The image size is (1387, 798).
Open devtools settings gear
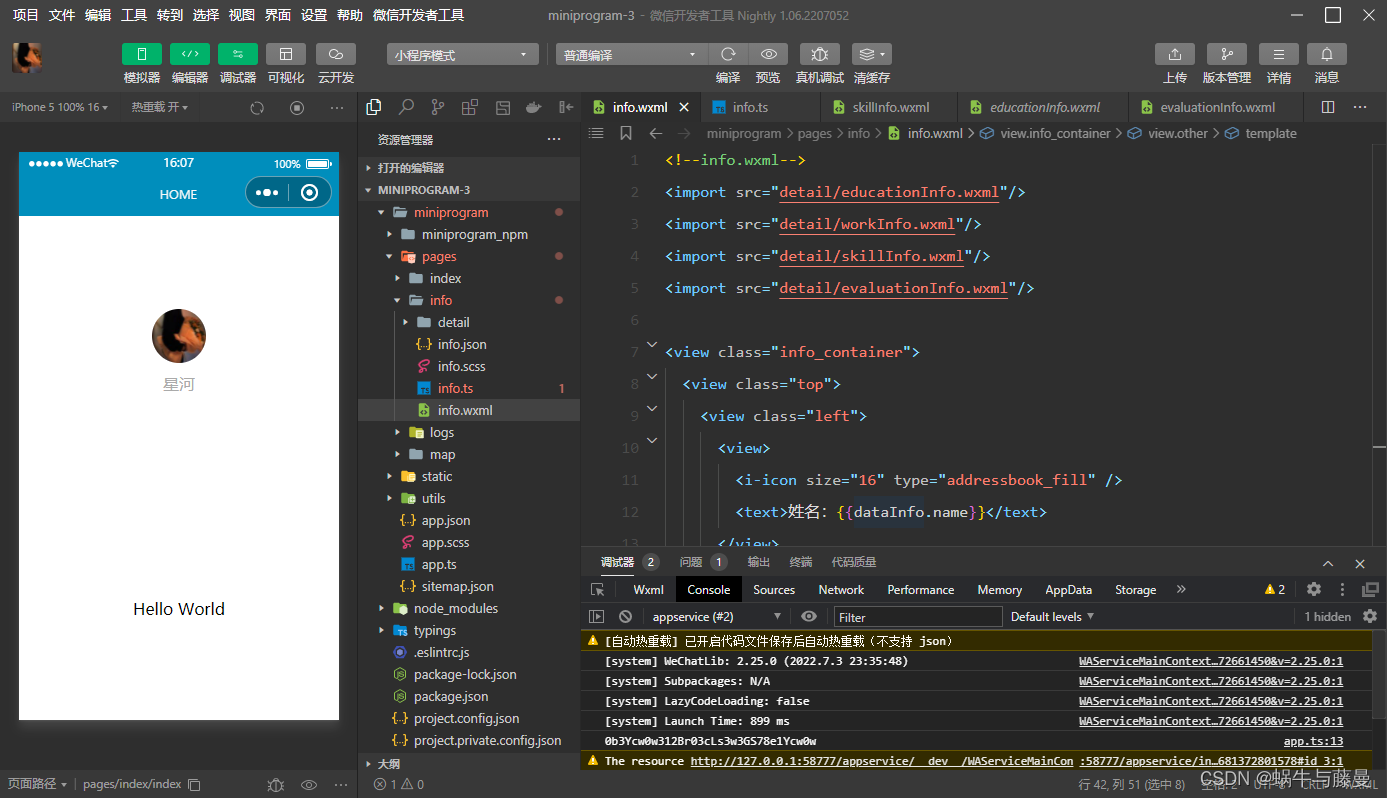pyautogui.click(x=1314, y=590)
